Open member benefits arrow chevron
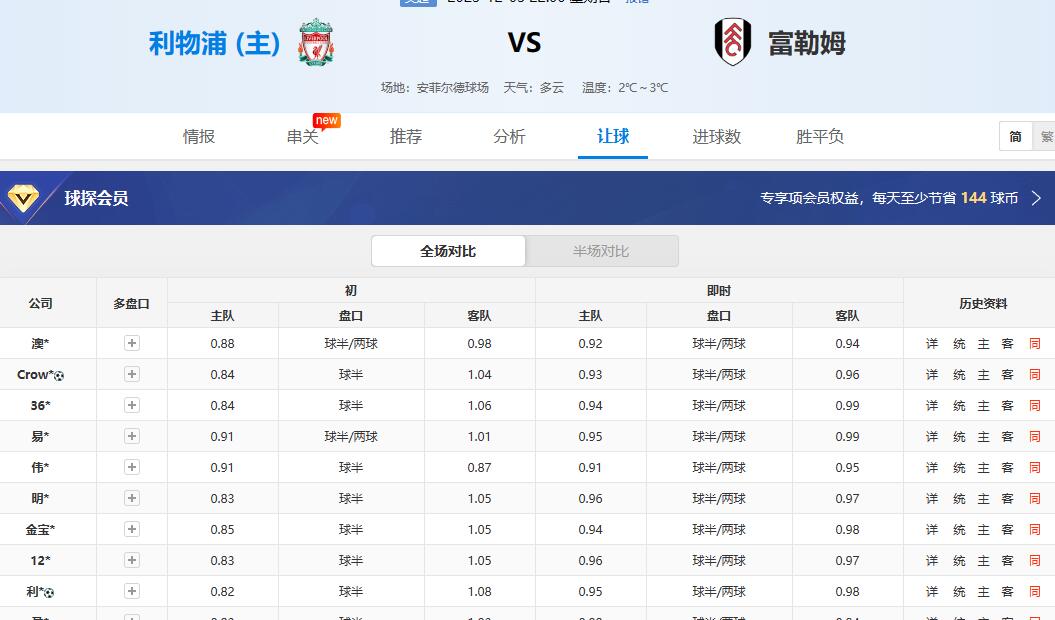Viewport: 1055px width, 620px height. [1036, 198]
